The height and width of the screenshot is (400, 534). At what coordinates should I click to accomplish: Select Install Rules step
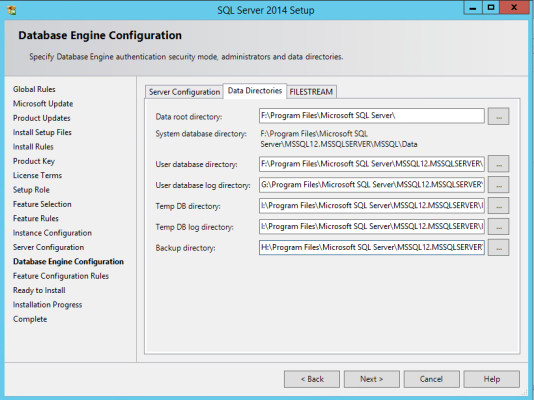(x=33, y=147)
